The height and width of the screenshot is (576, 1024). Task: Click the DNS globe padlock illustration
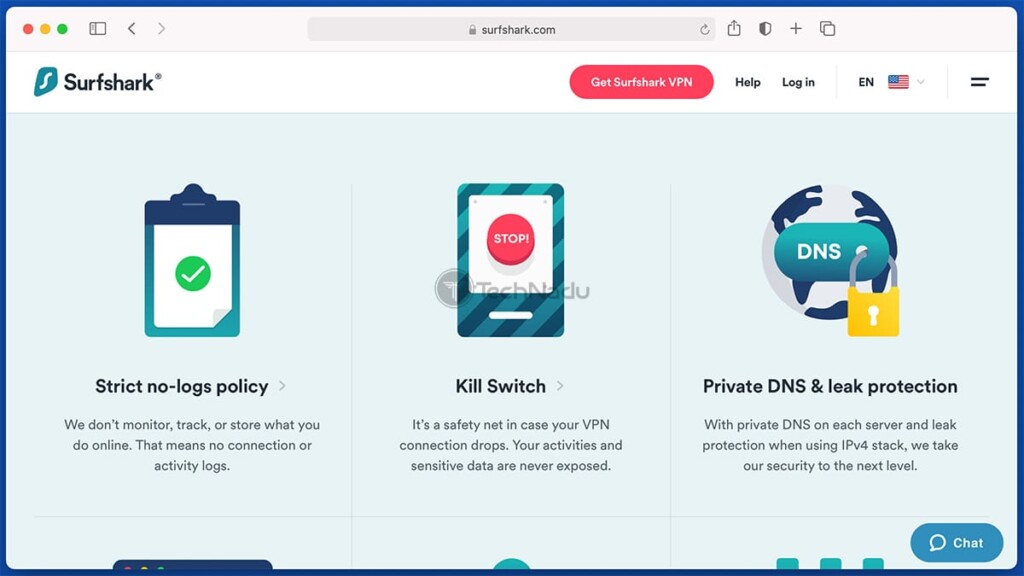pos(830,261)
